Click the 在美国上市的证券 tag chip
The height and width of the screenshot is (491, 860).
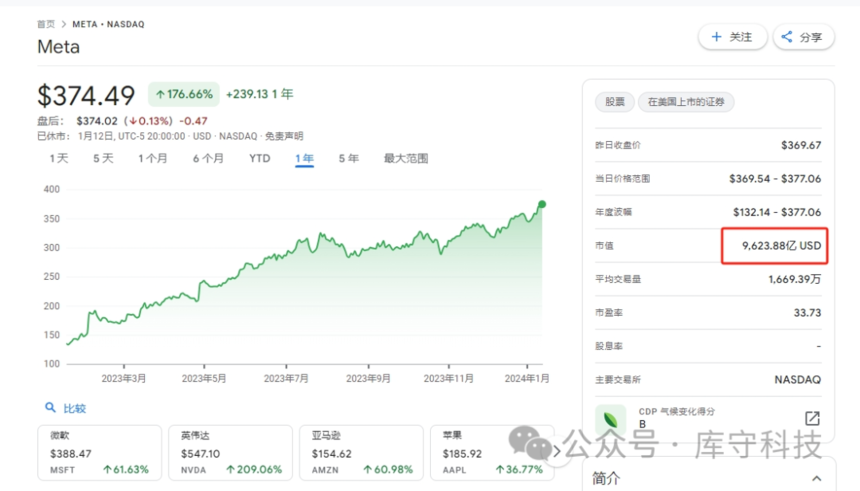point(686,102)
